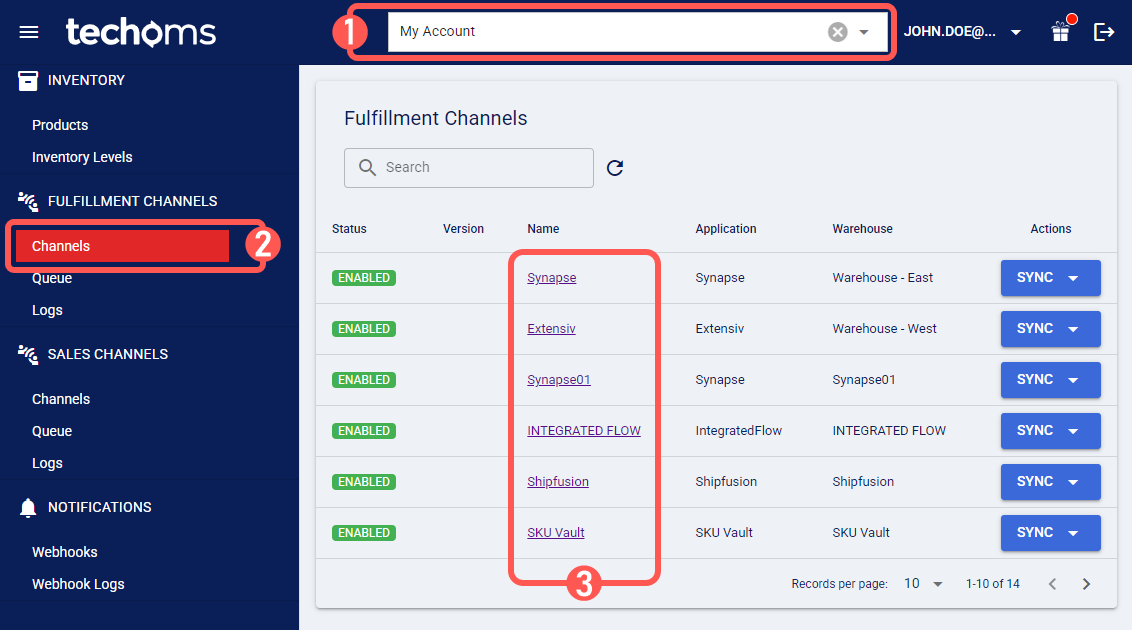
Task: Click the Warehouse column header
Action: pos(862,229)
